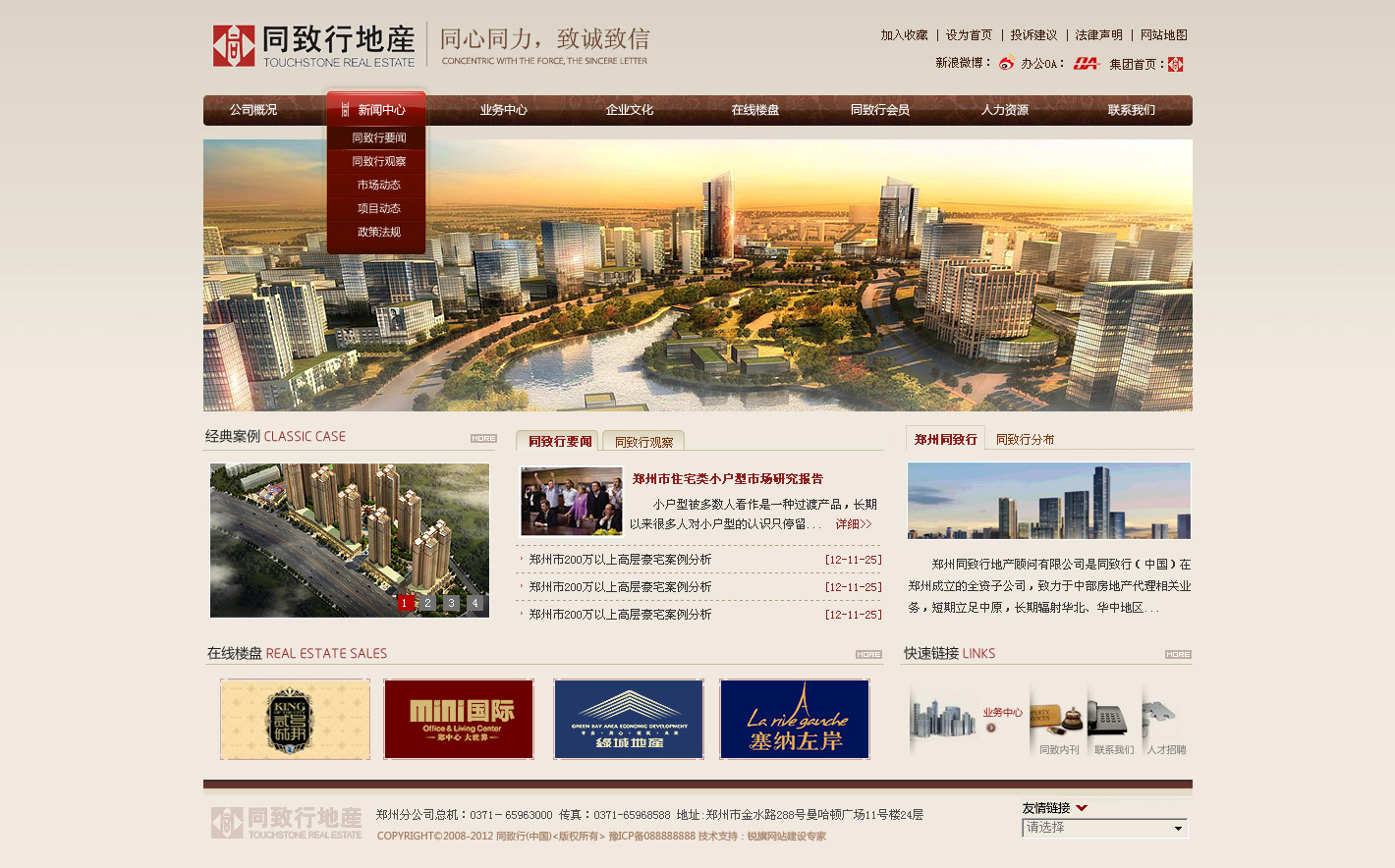This screenshot has height=868, width=1395.
Task: Open the 人力资源 nav menu
Action: point(1005,110)
